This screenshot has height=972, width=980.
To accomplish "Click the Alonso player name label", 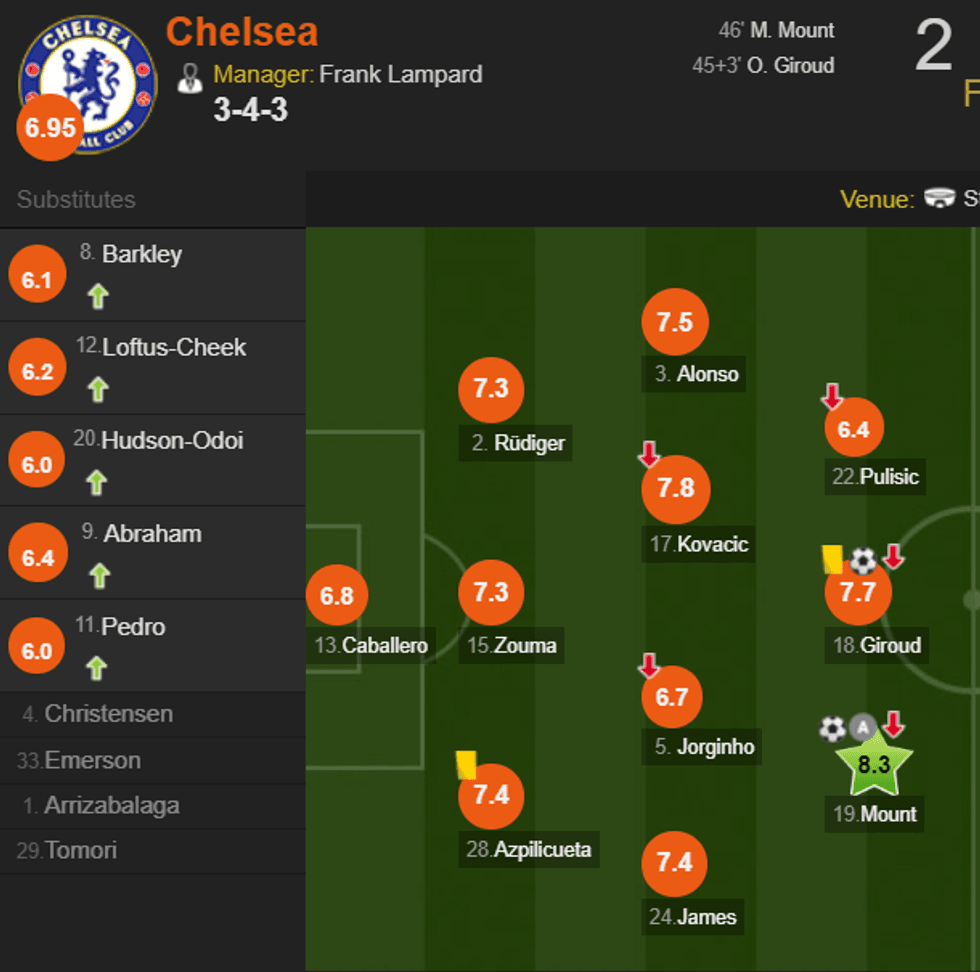I will (707, 375).
